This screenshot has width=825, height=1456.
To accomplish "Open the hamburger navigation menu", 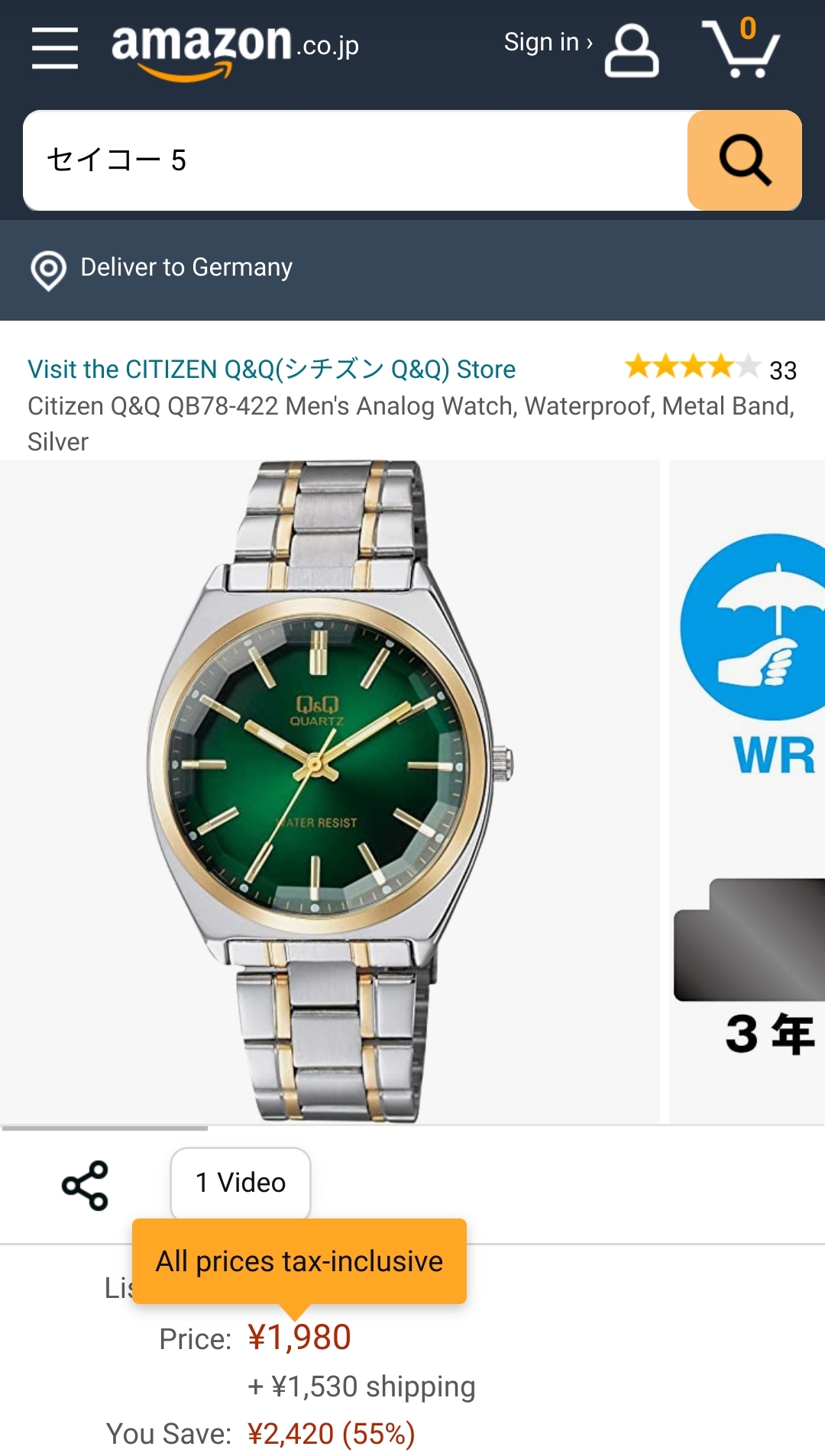I will pyautogui.click(x=55, y=48).
